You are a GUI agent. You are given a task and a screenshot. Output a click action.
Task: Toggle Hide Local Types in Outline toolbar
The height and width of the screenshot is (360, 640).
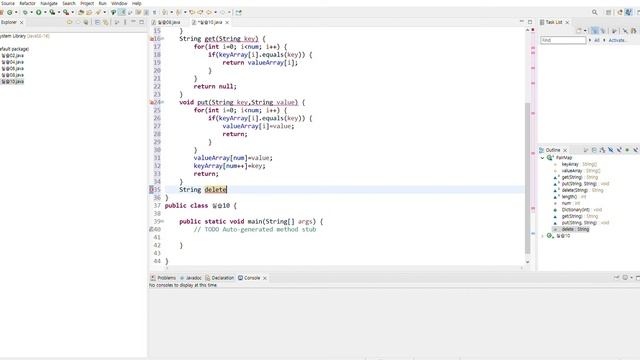(x=636, y=150)
